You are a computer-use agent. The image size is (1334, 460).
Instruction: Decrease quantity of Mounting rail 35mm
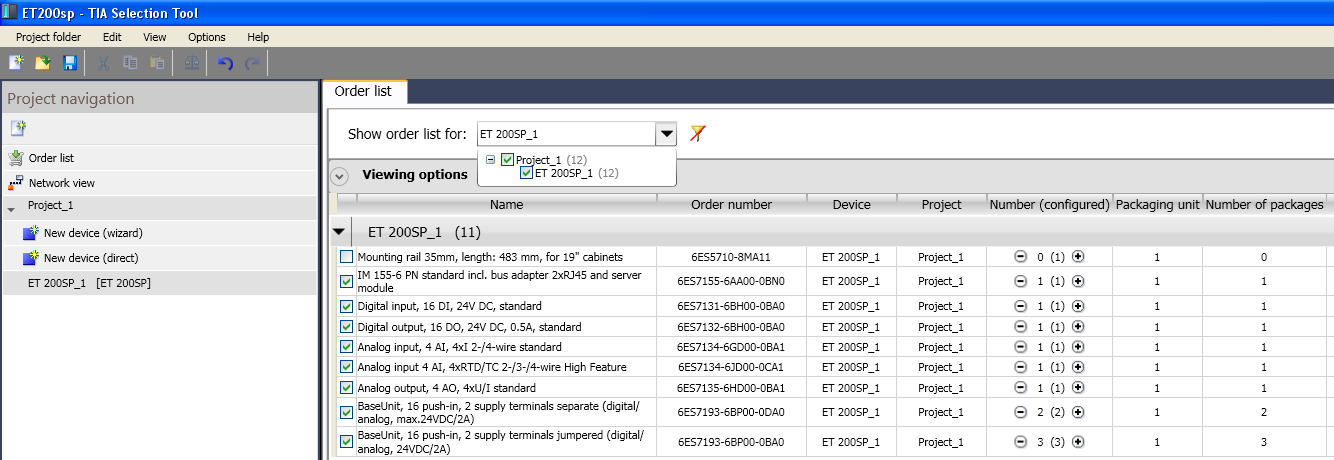(1021, 257)
